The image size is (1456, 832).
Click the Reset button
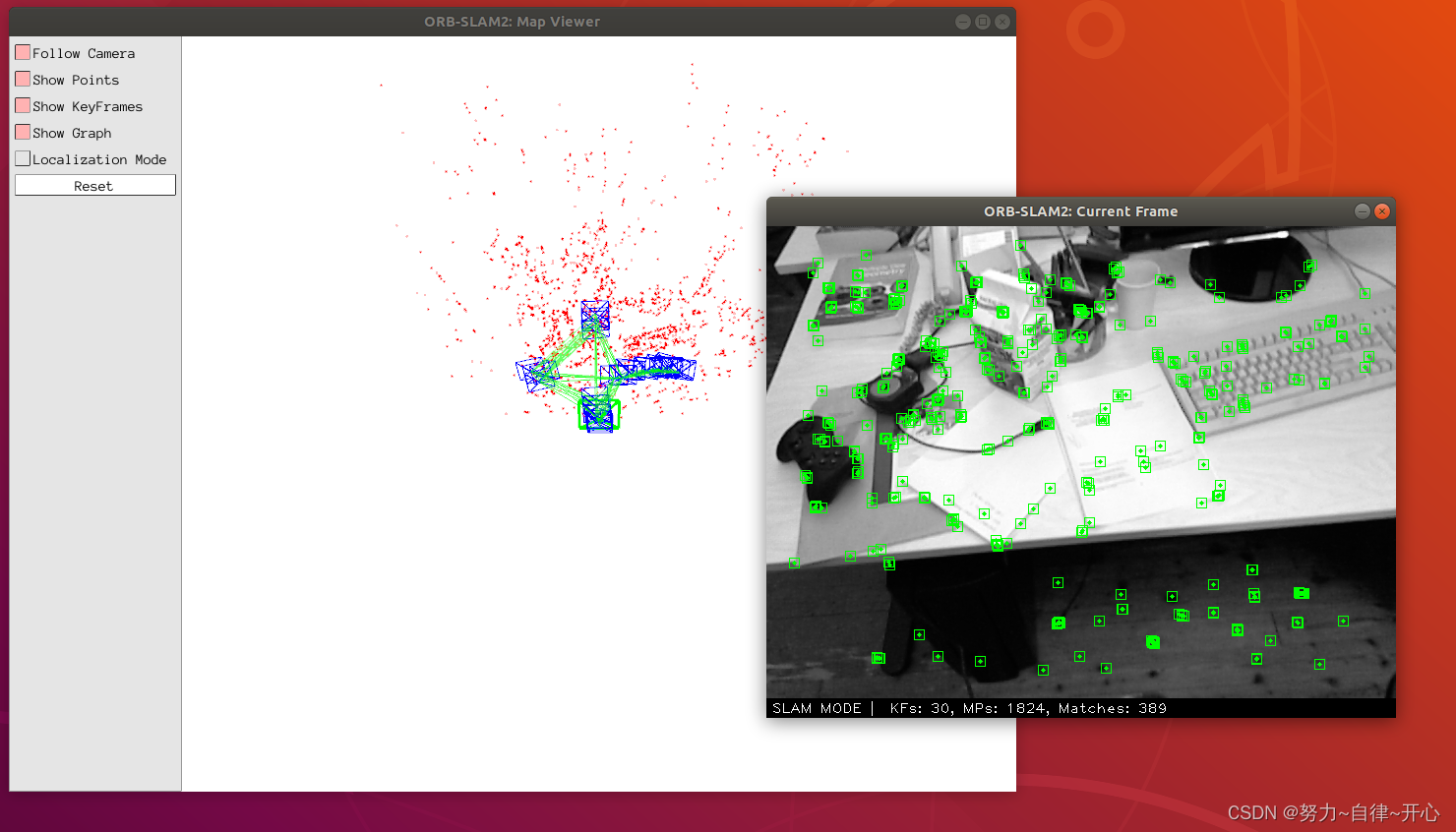(x=94, y=186)
